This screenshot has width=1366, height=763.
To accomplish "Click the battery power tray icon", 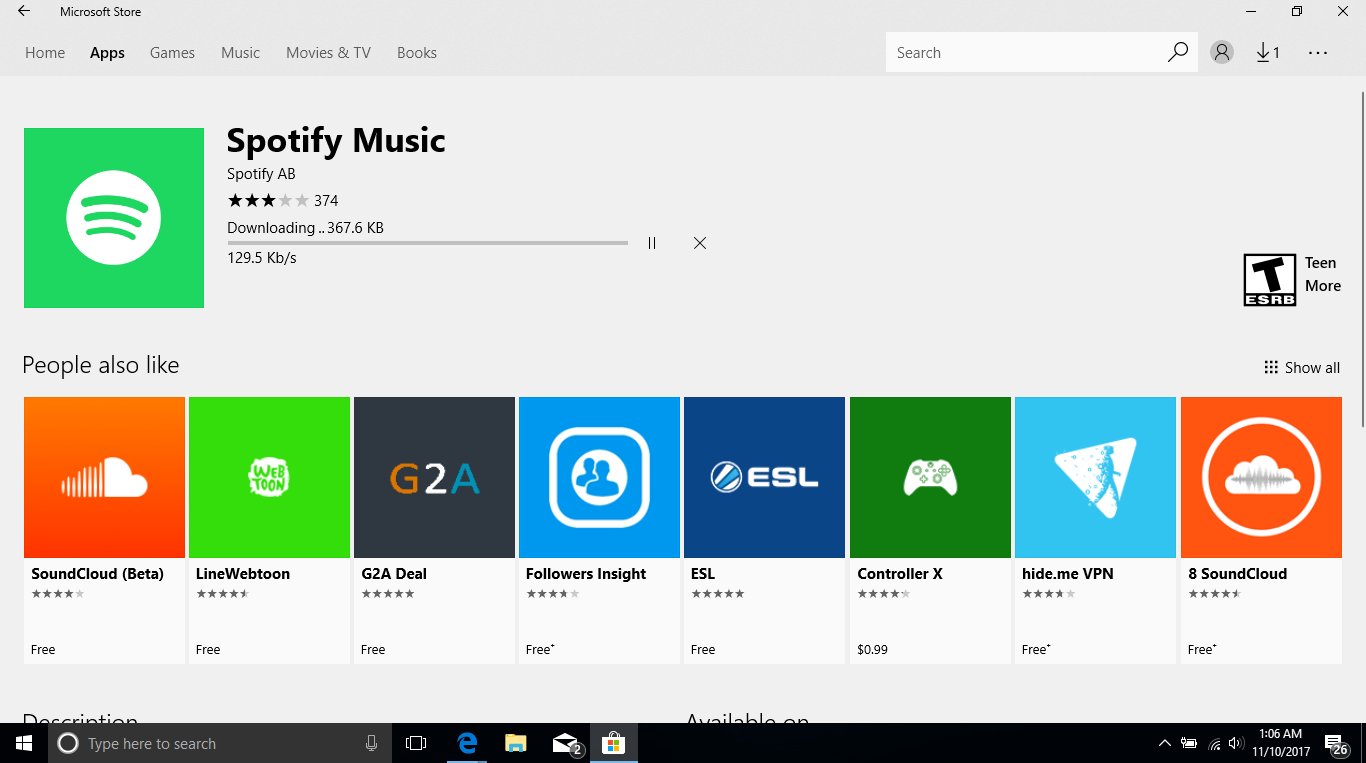I will coord(1189,743).
